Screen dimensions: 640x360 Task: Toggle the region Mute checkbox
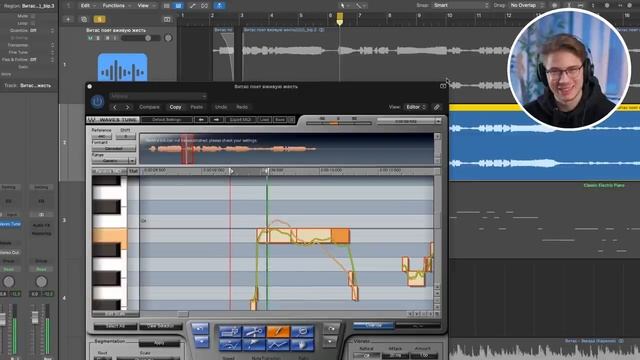point(33,16)
